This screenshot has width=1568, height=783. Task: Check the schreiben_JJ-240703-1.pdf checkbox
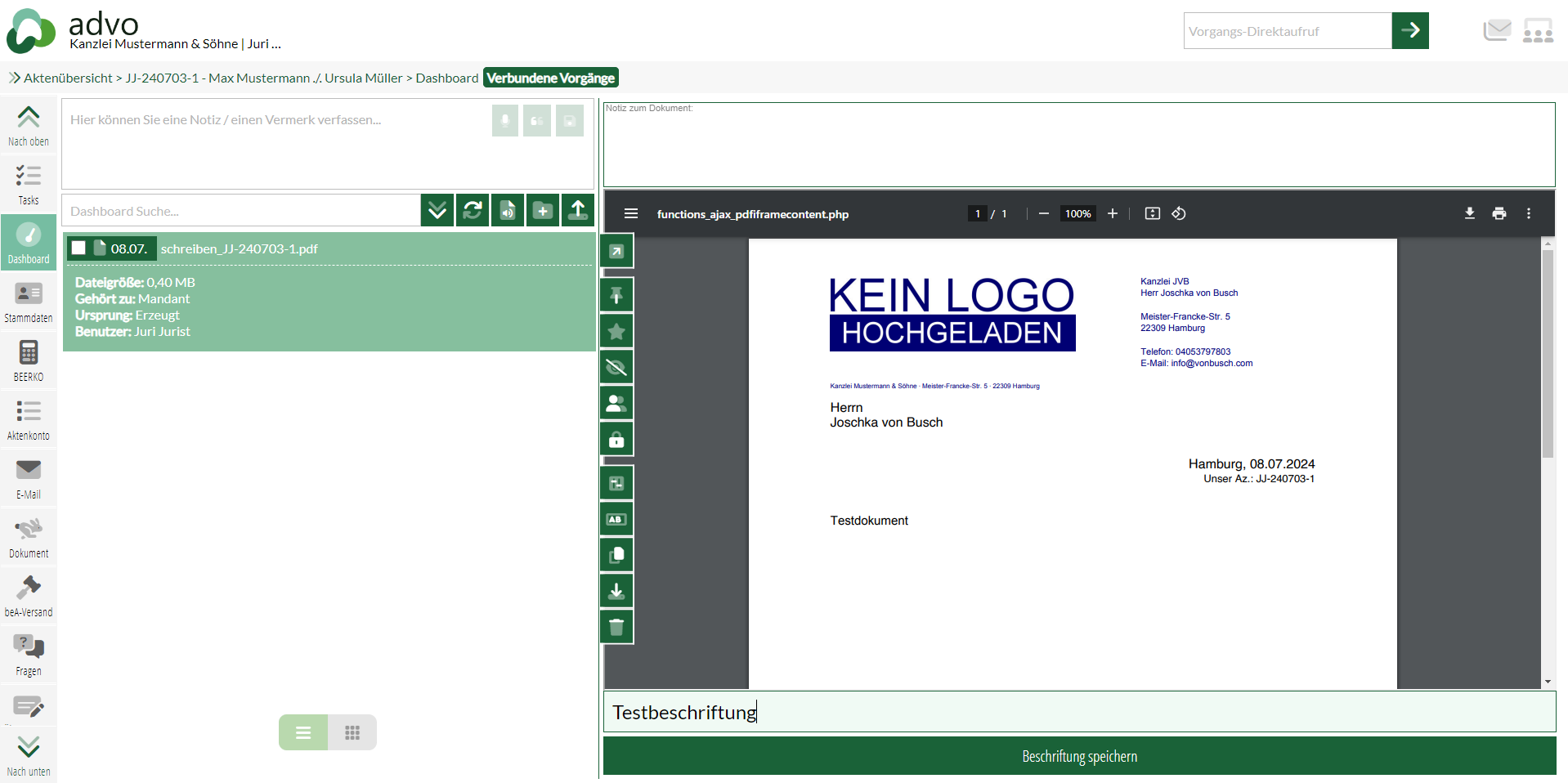(x=78, y=248)
